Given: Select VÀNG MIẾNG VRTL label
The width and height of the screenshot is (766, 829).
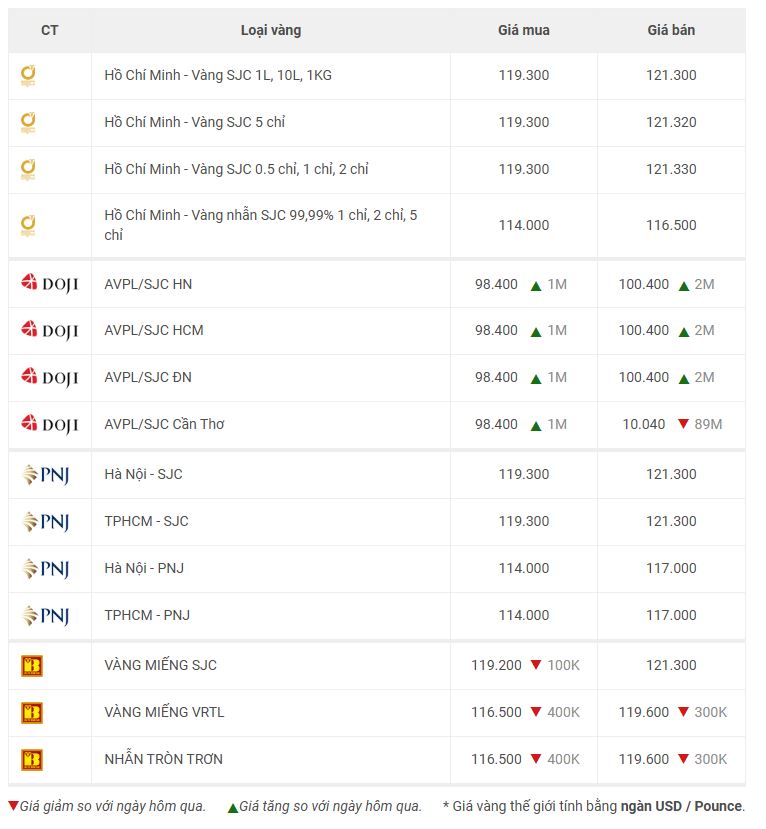Looking at the screenshot, I should pyautogui.click(x=164, y=712).
